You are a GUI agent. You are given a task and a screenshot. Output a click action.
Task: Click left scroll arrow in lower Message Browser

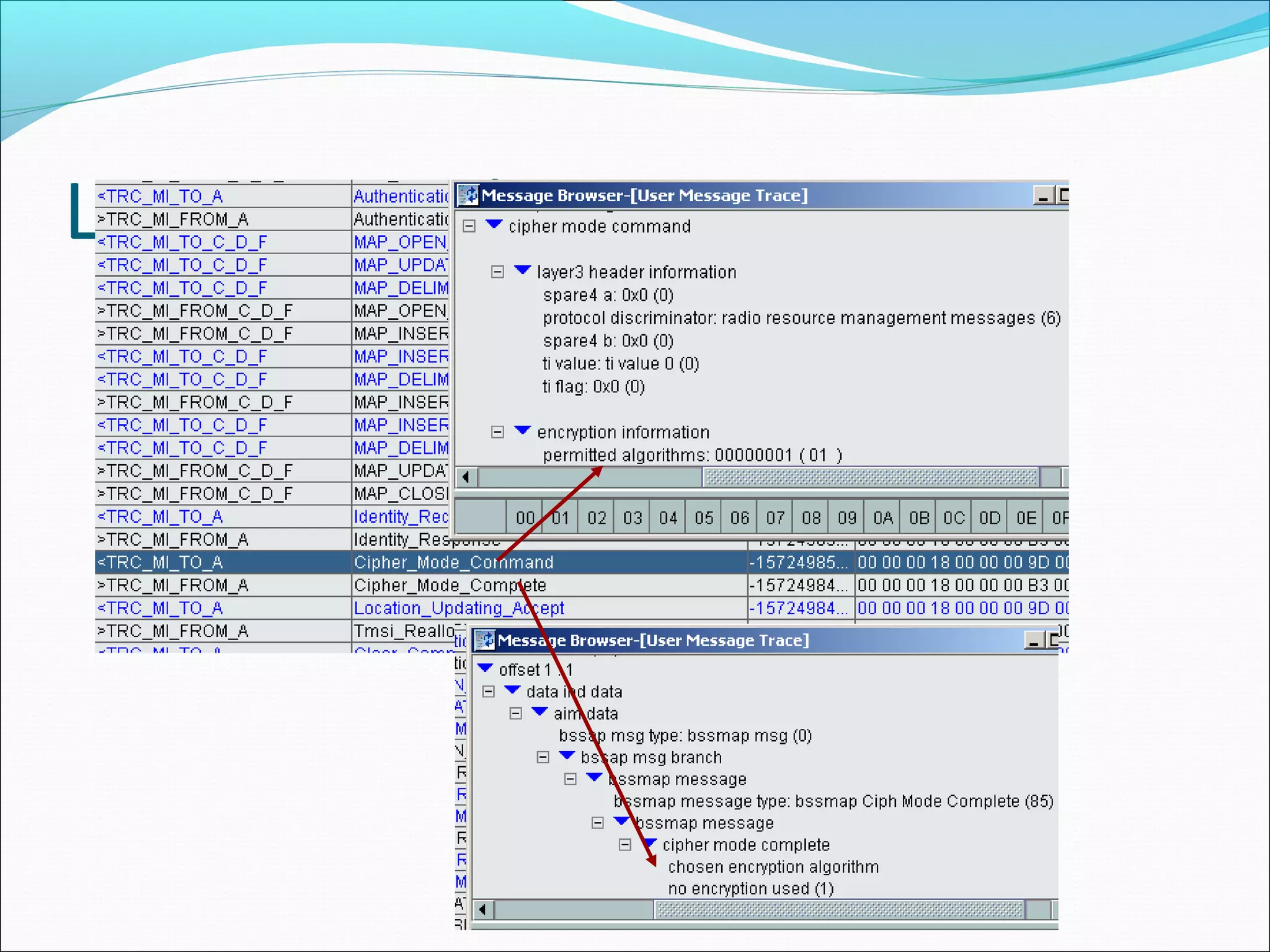482,910
